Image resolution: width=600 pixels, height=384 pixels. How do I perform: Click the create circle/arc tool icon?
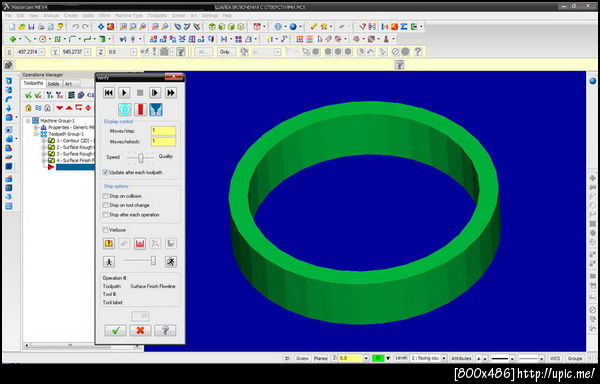[x=42, y=39]
